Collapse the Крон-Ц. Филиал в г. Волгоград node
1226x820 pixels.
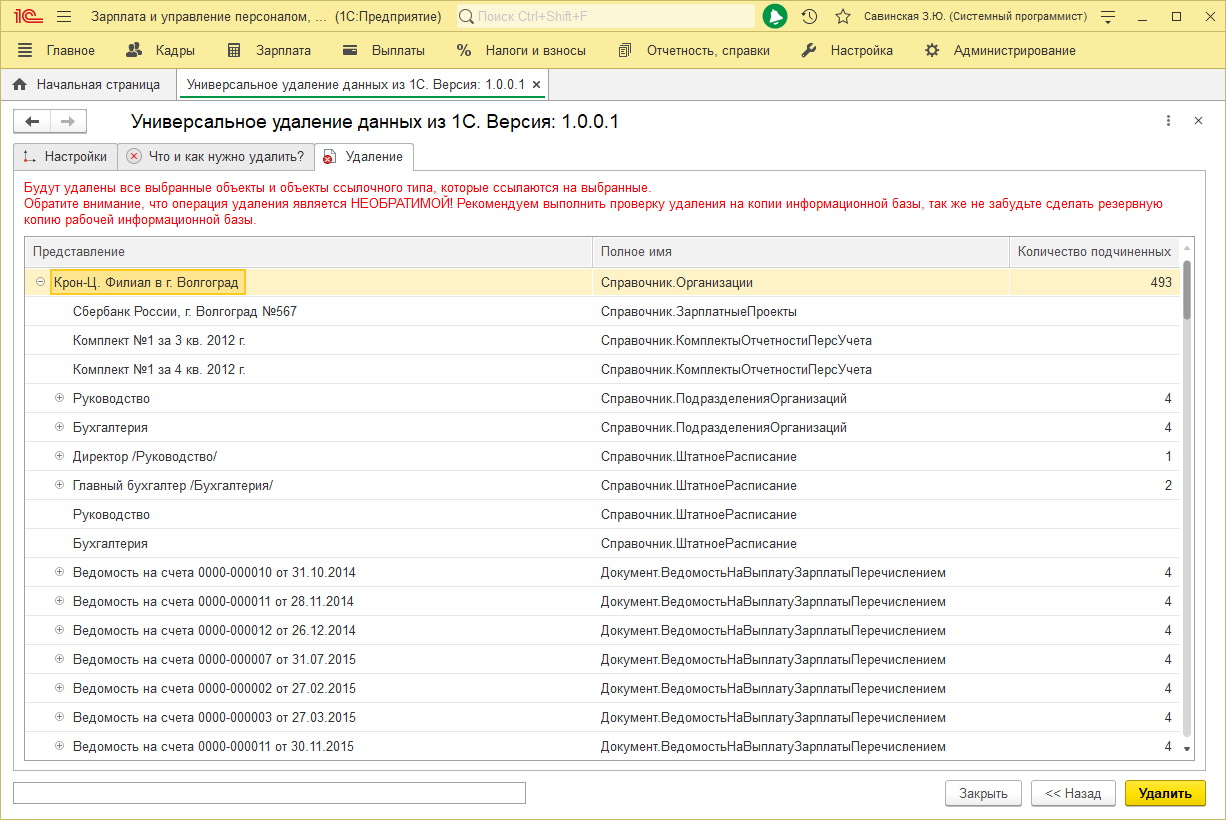pos(40,282)
